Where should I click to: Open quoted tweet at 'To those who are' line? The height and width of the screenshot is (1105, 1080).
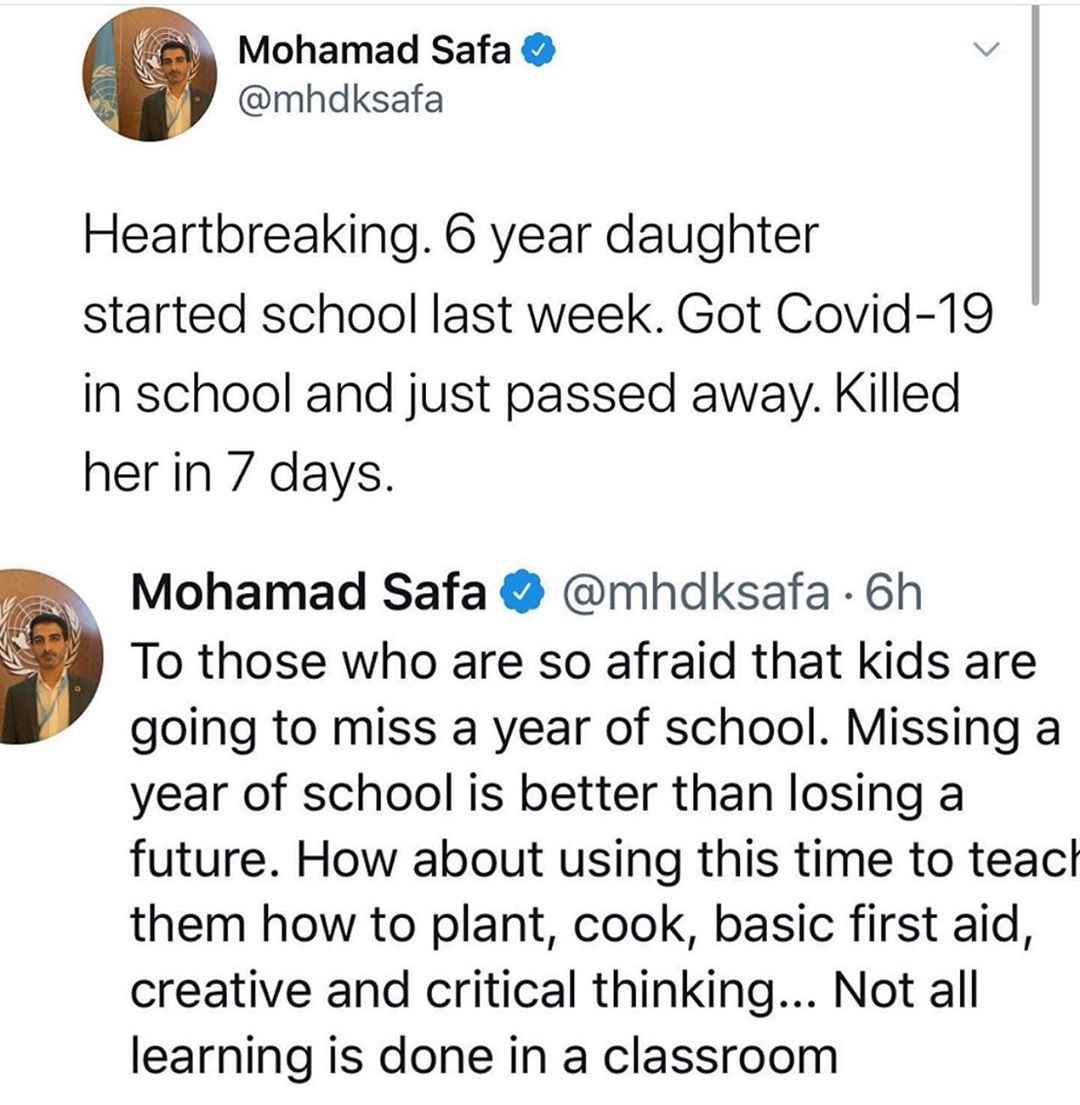(x=583, y=662)
